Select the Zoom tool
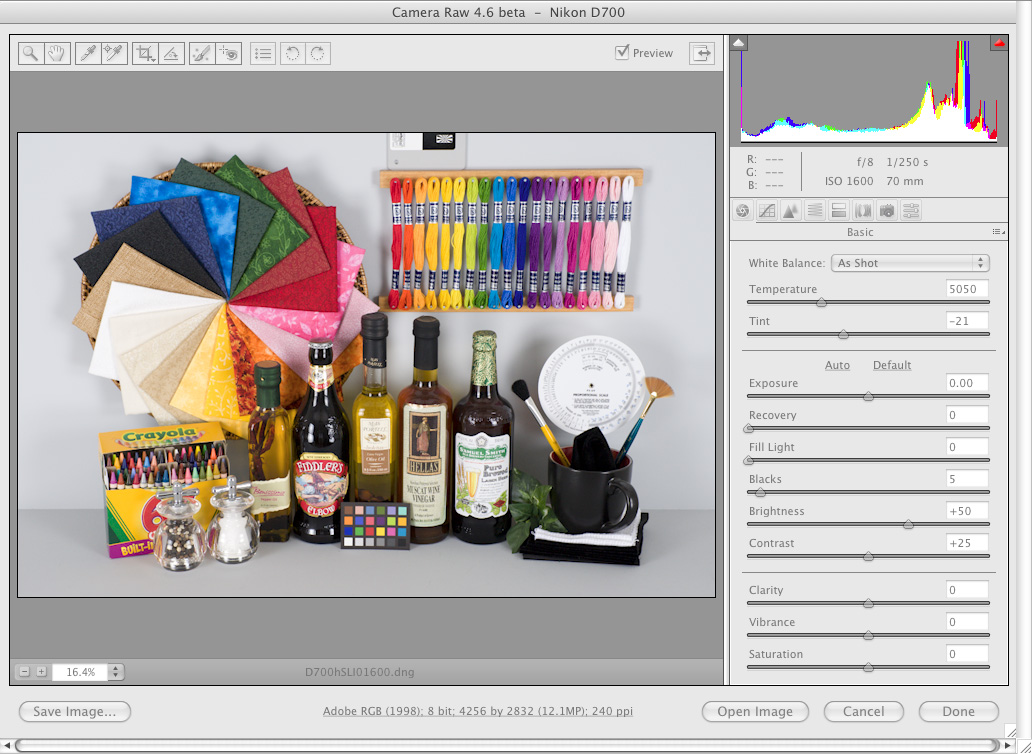 31,54
